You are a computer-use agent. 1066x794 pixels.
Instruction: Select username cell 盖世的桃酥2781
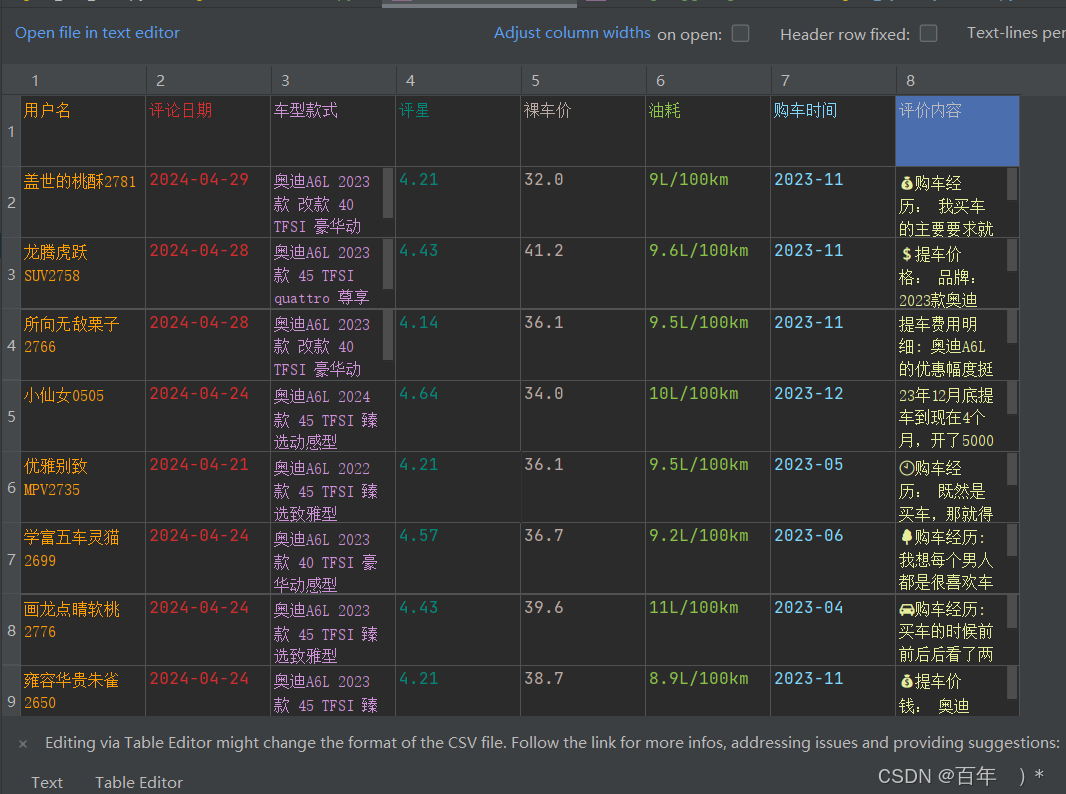click(83, 203)
